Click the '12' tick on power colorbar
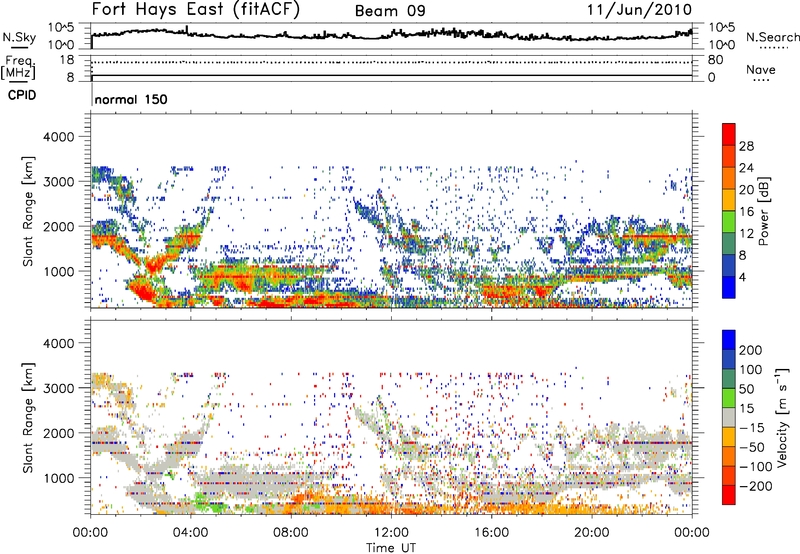This screenshot has width=800, height=554. coord(746,234)
